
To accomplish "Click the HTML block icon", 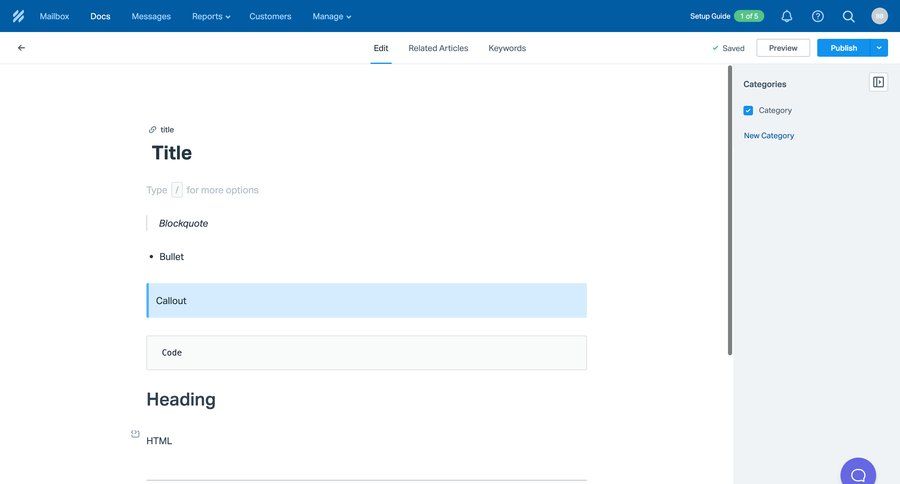I will click(135, 434).
